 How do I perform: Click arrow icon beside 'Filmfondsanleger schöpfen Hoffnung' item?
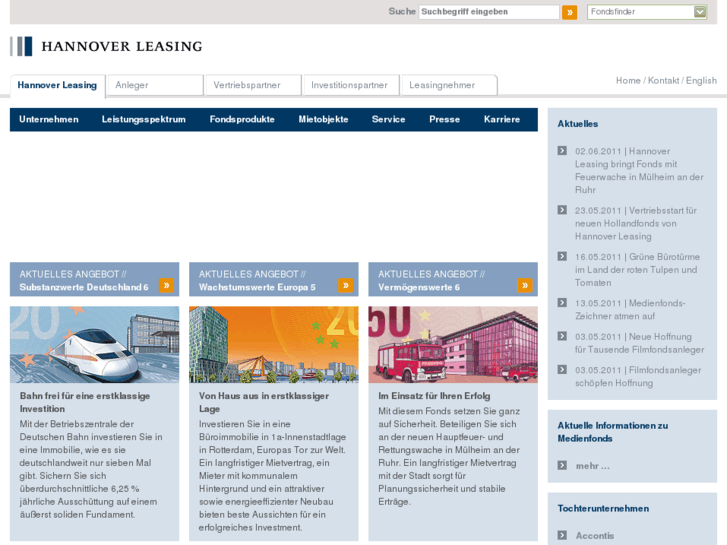coord(562,370)
